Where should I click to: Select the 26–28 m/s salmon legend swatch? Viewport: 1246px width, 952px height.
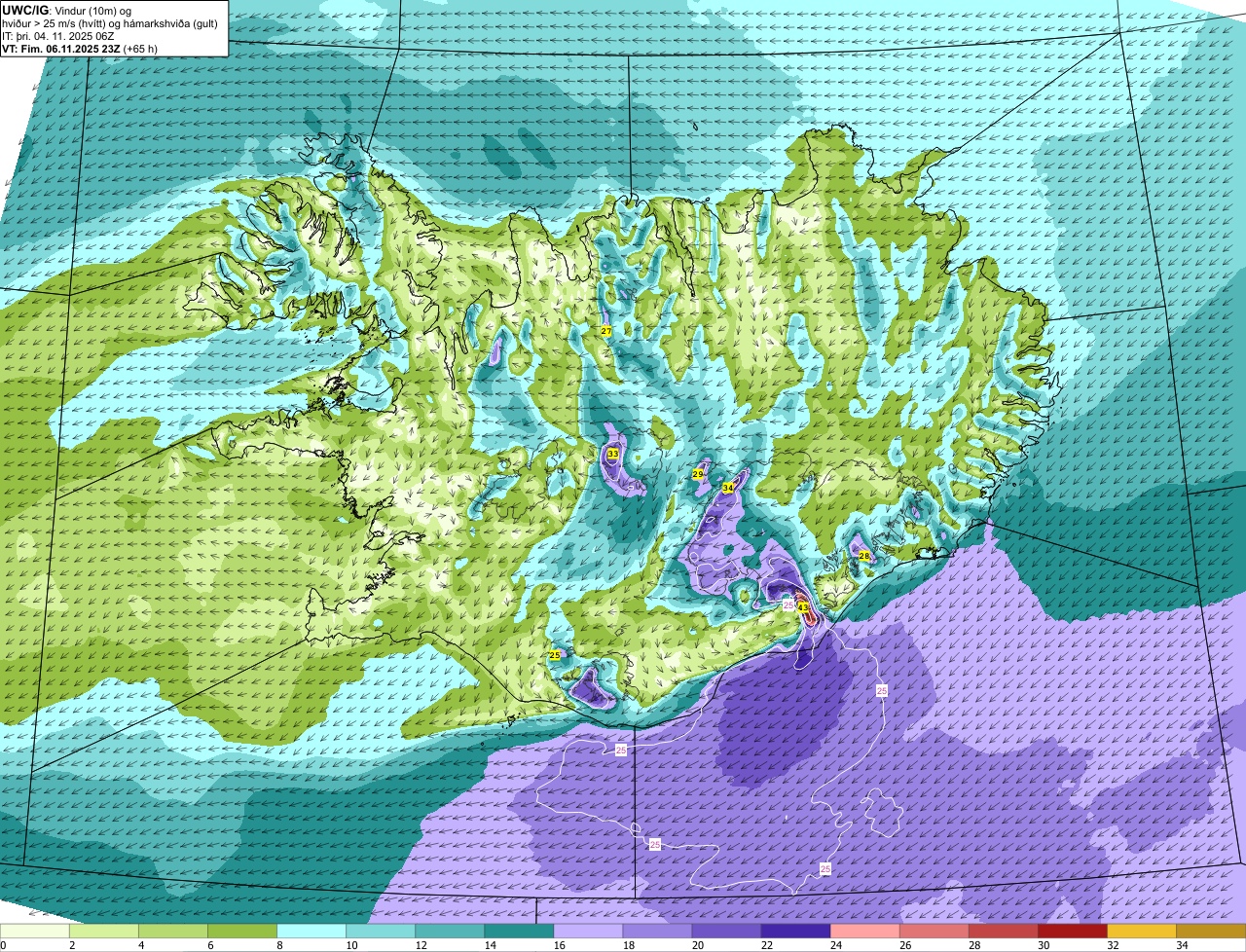pos(934,932)
